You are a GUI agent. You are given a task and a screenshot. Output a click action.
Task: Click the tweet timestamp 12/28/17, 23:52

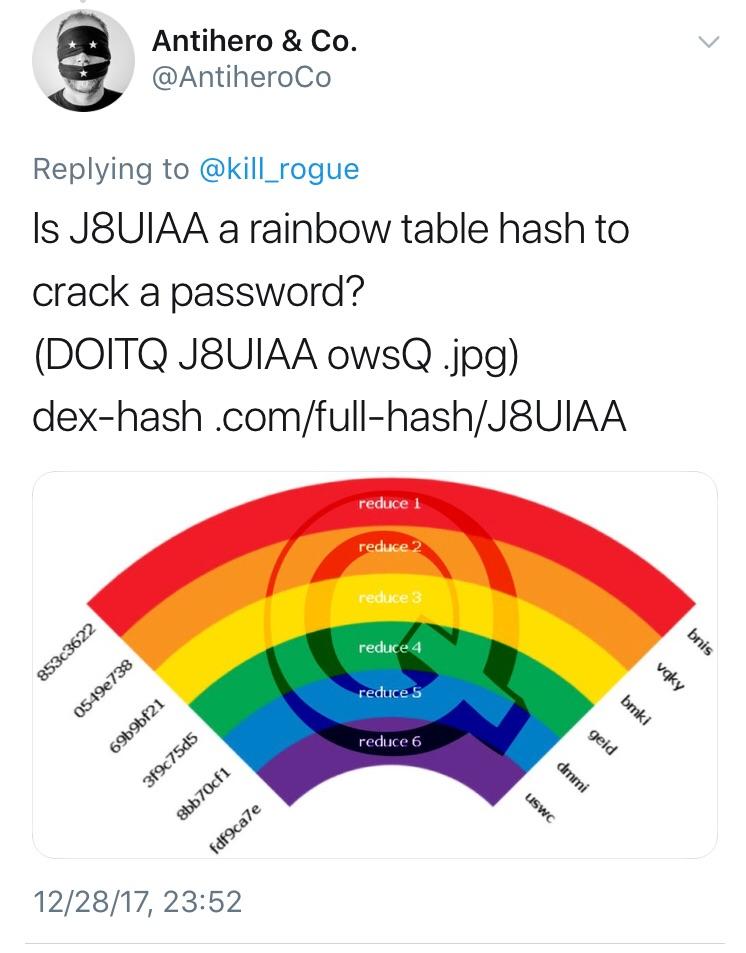coord(137,902)
